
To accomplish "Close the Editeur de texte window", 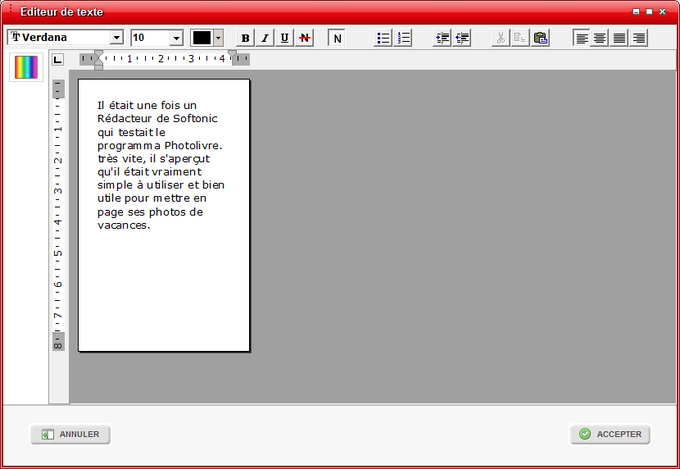I will tap(662, 12).
